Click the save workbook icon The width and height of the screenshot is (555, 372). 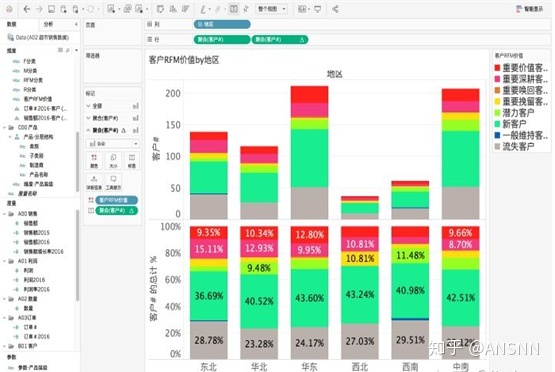(51, 9)
